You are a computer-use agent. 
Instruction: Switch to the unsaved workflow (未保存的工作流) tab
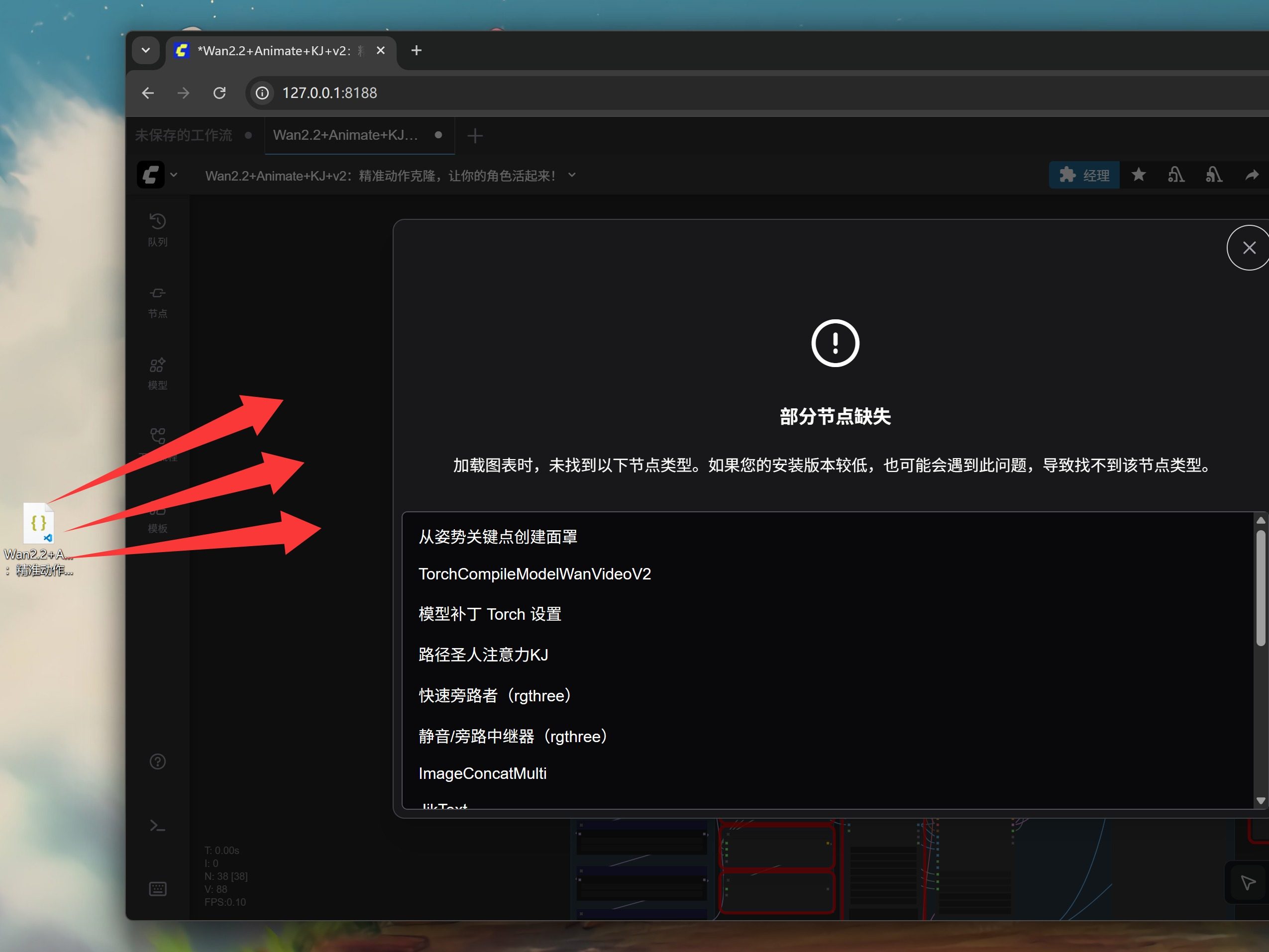click(x=184, y=135)
